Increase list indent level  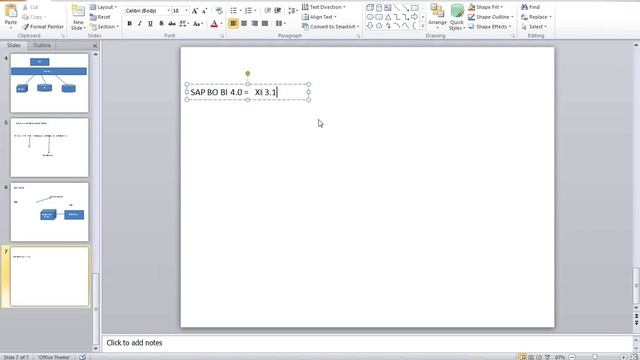pyautogui.click(x=278, y=11)
